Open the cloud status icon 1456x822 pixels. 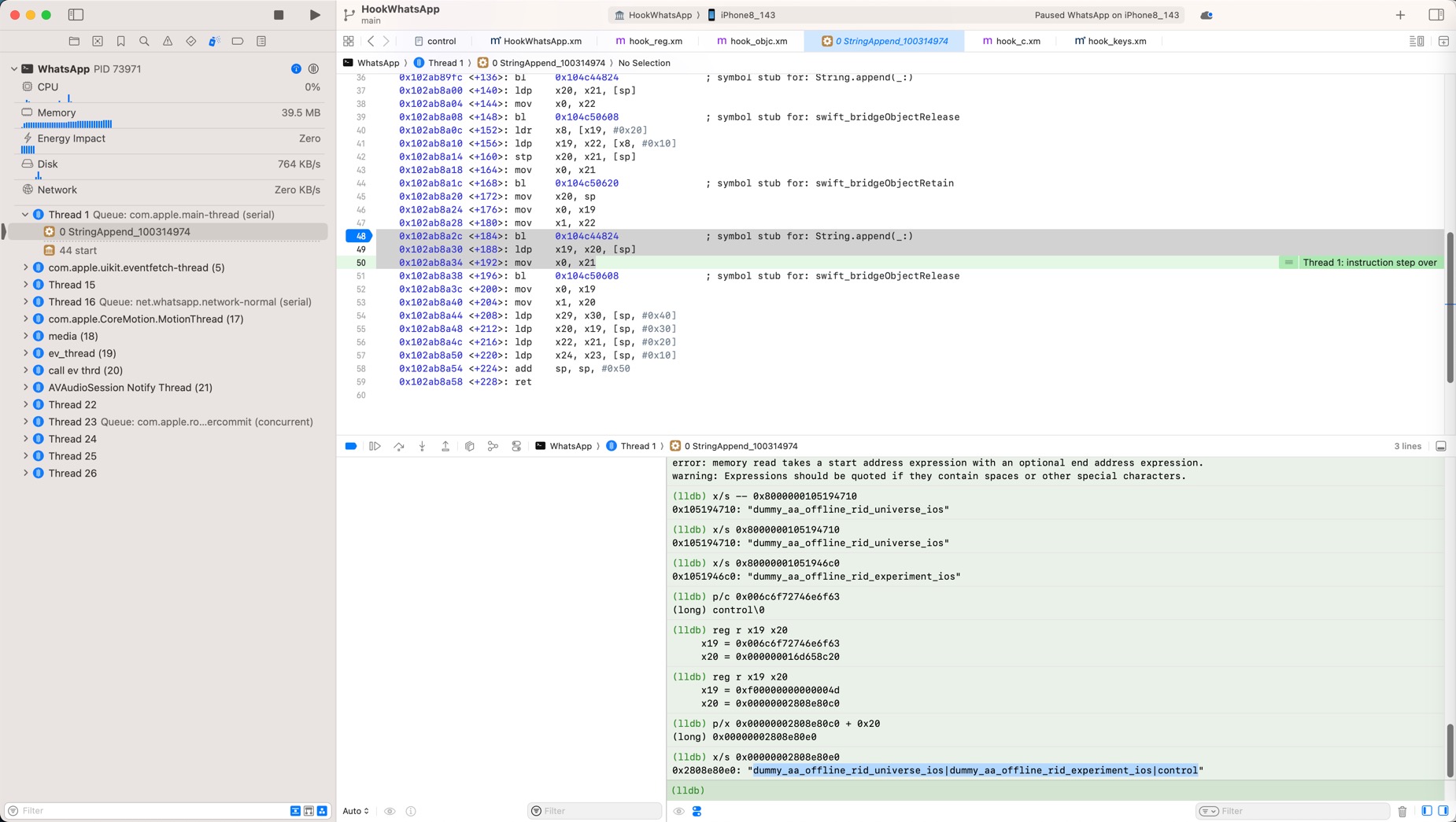[1207, 15]
